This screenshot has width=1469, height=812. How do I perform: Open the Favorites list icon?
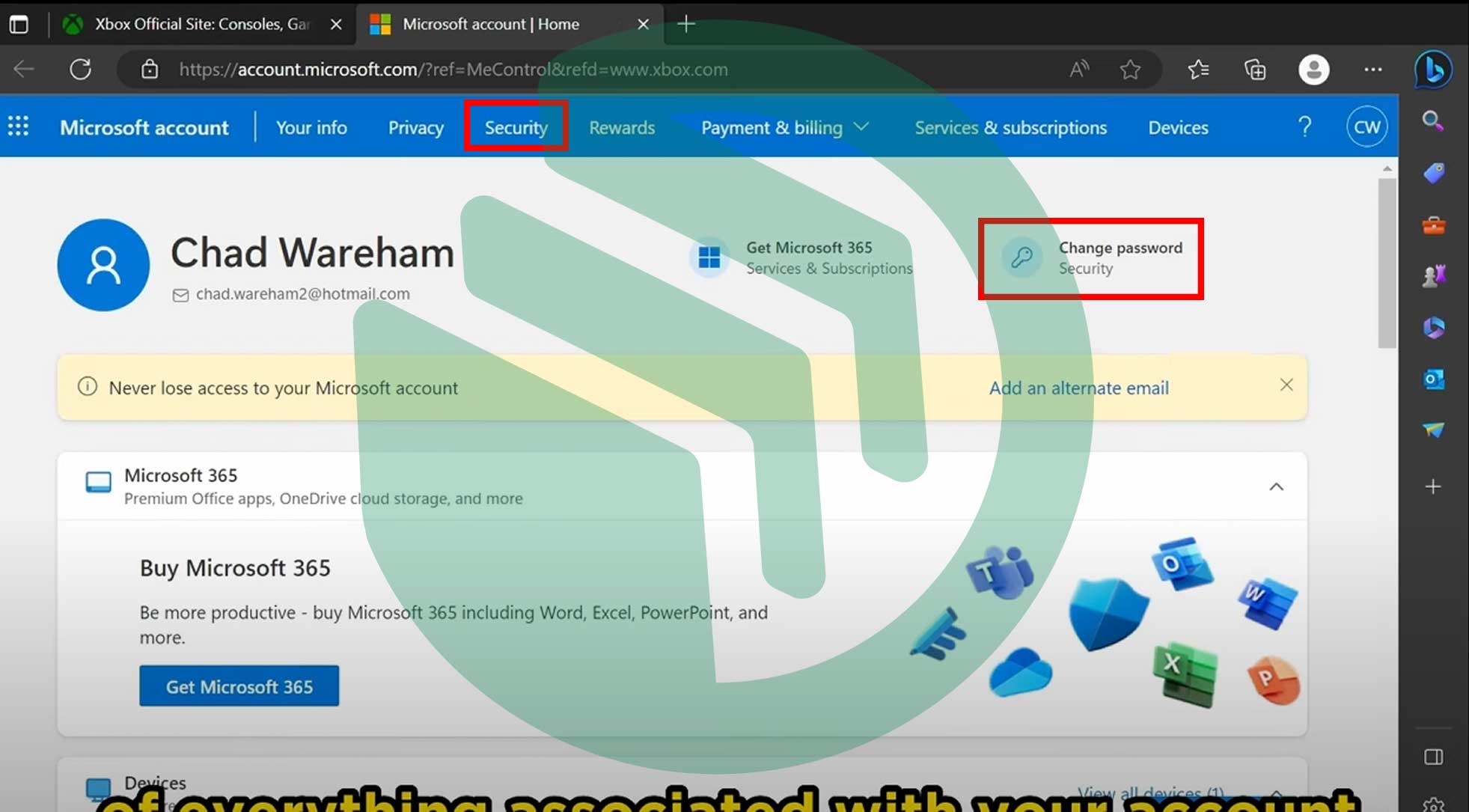click(x=1198, y=70)
